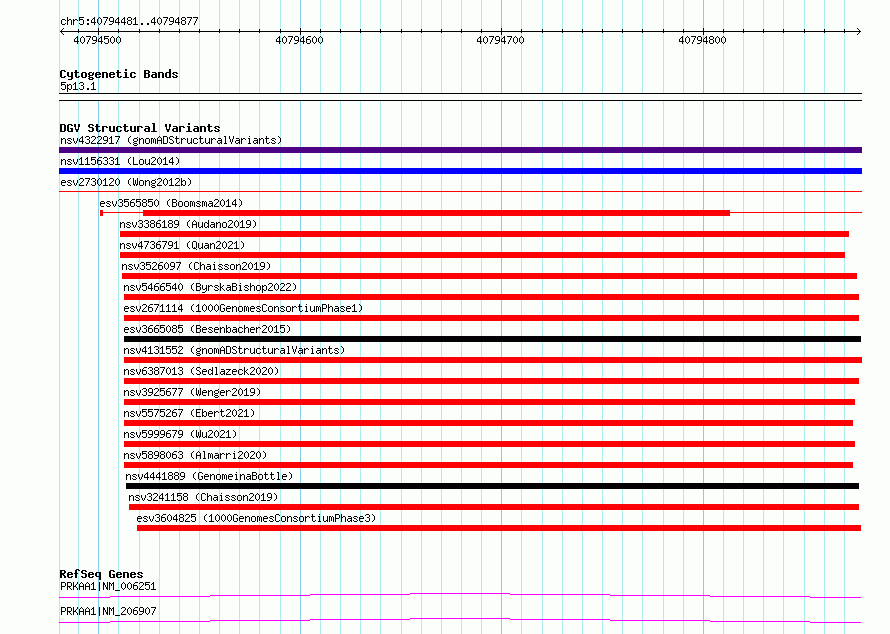Image resolution: width=890 pixels, height=634 pixels.
Task: Select the nsv1156331 (Lou2014) blue bar
Action: point(460,171)
